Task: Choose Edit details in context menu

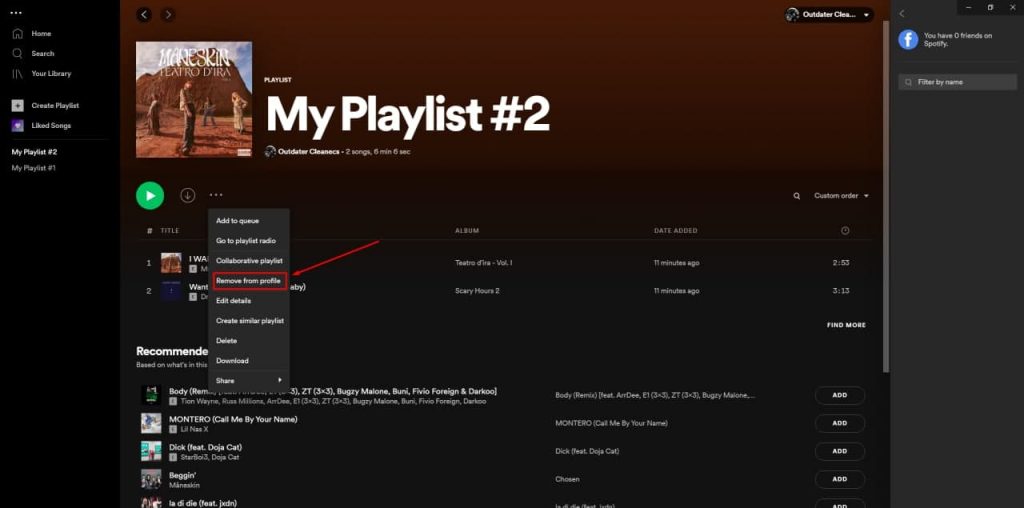Action: [x=249, y=301]
